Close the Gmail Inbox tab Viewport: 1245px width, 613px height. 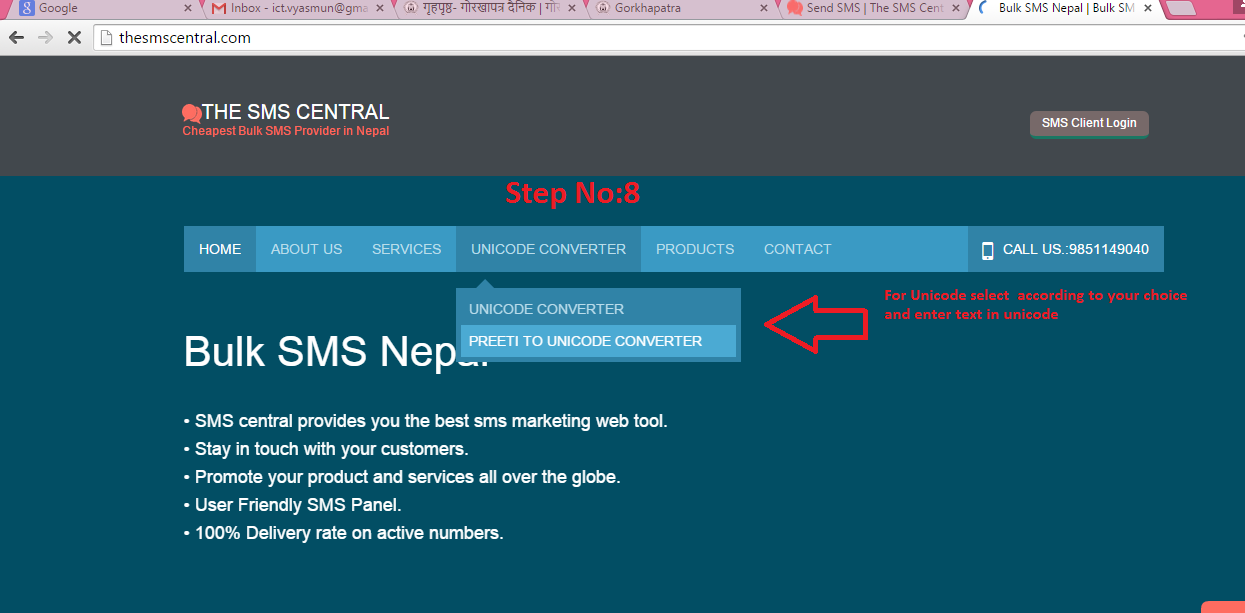[x=382, y=8]
